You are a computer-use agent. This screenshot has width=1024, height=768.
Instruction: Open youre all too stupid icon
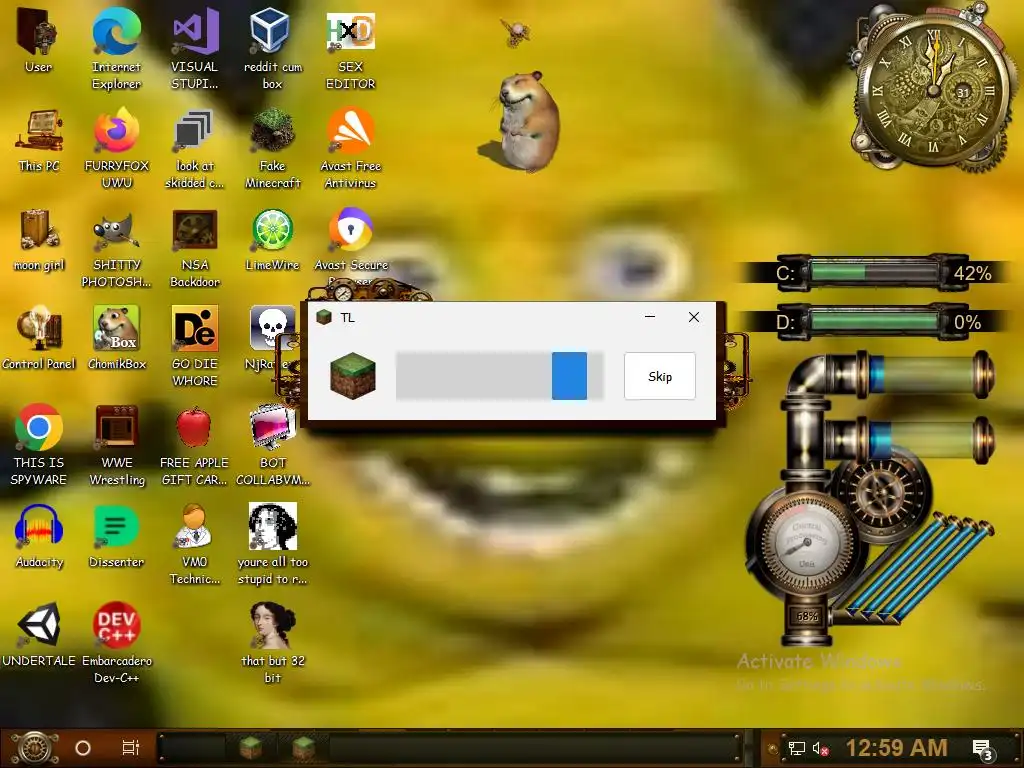(x=272, y=545)
